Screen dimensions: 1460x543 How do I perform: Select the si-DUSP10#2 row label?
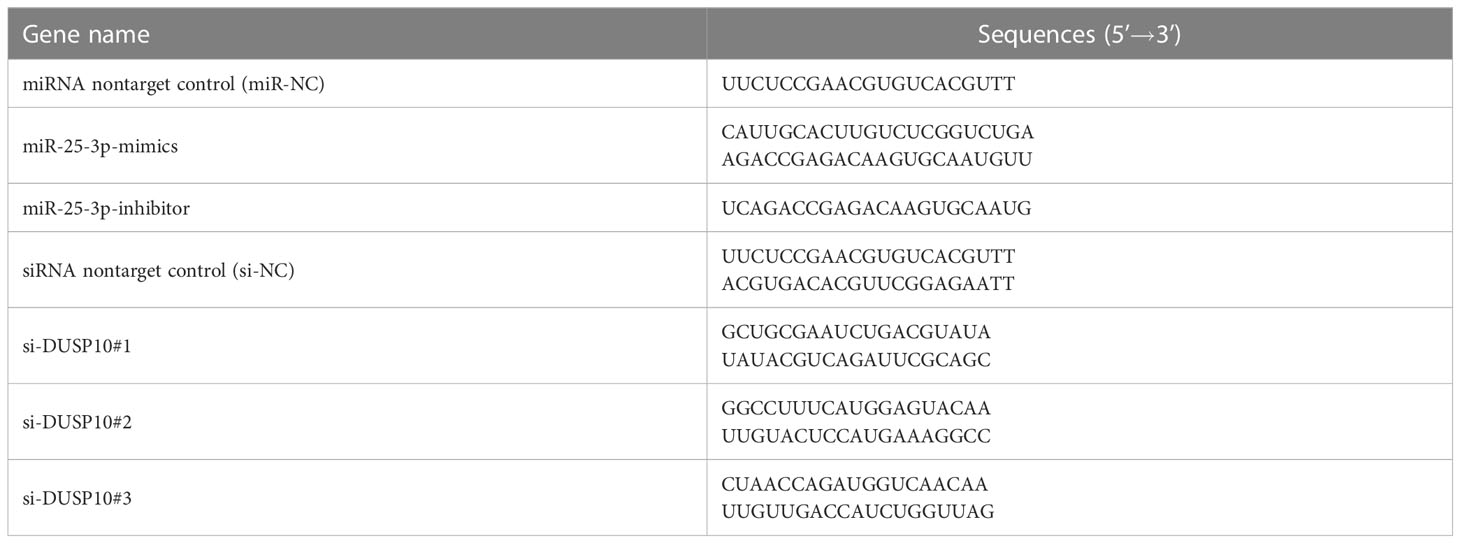(x=71, y=422)
